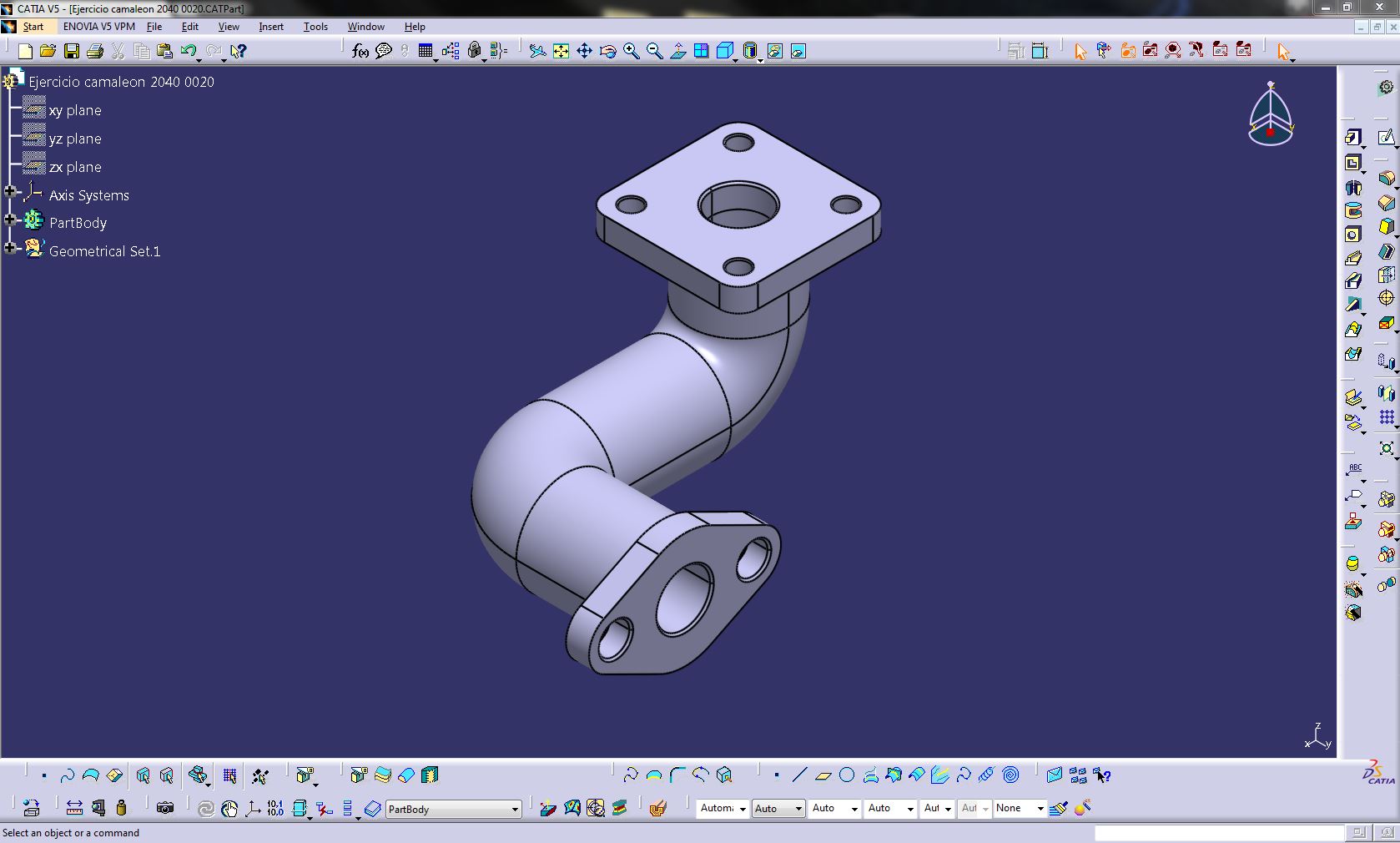Click the Paste icon in the standard toolbar
This screenshot has height=843, width=1400.
tap(164, 51)
